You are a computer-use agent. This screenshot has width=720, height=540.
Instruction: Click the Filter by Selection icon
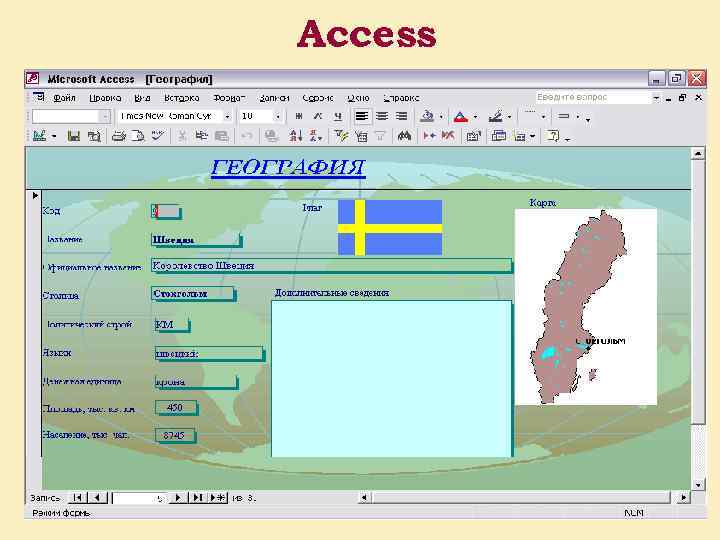click(x=341, y=136)
